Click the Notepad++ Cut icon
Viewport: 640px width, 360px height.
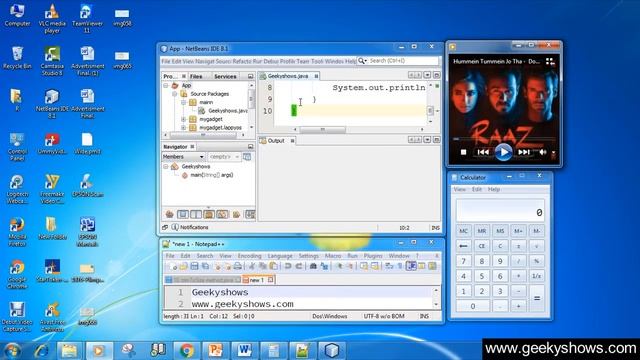tap(252, 267)
